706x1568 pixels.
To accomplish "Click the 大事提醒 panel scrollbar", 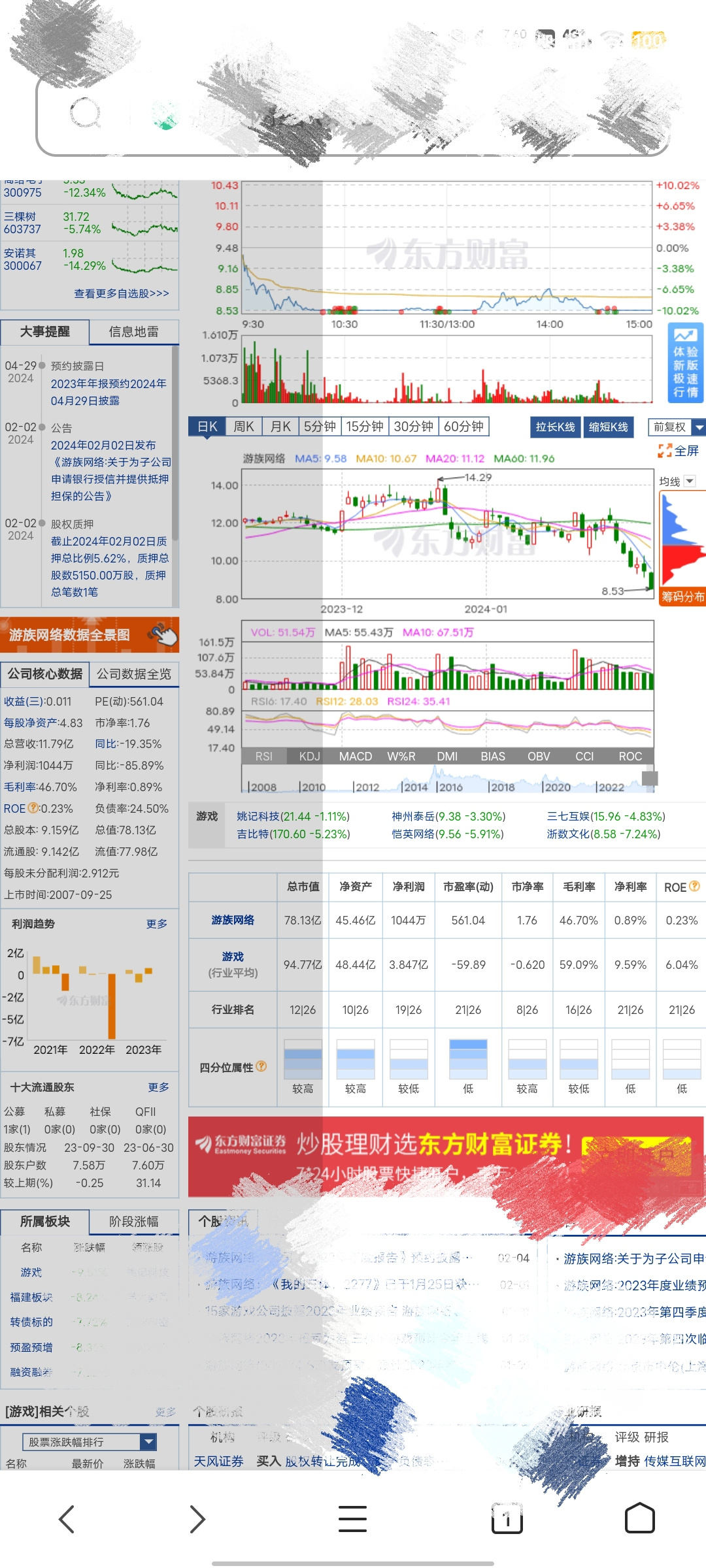I will pyautogui.click(x=175, y=444).
